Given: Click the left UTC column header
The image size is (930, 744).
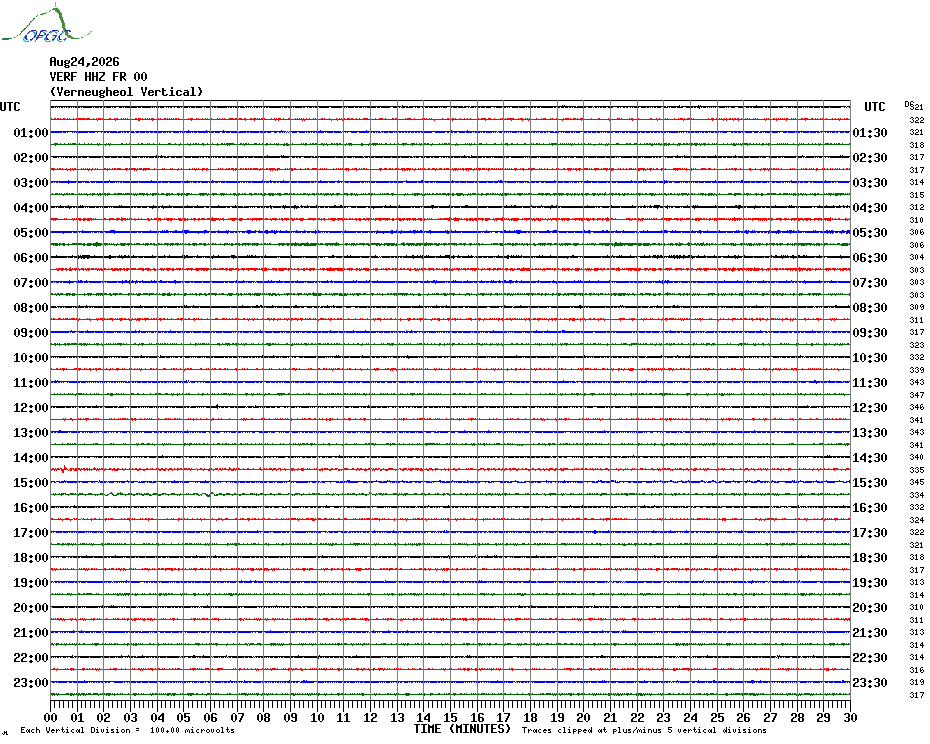Looking at the screenshot, I should click(x=10, y=107).
